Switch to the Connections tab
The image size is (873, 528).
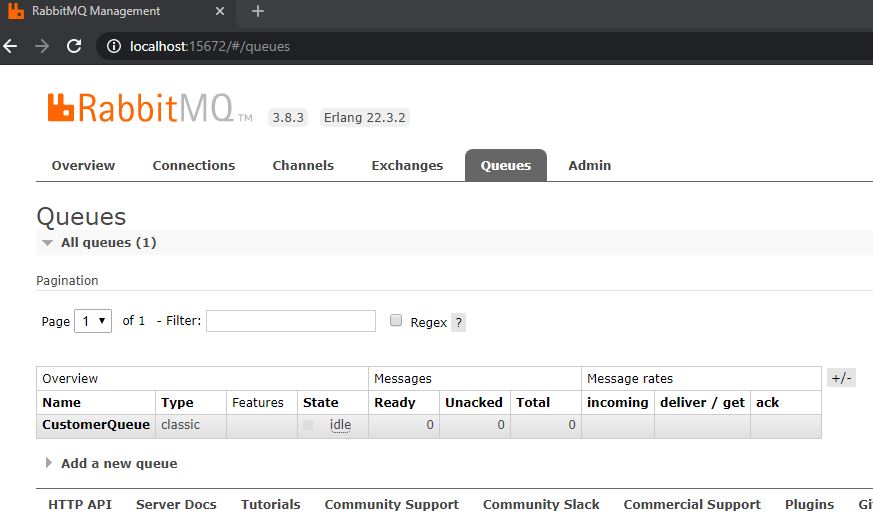tap(194, 165)
